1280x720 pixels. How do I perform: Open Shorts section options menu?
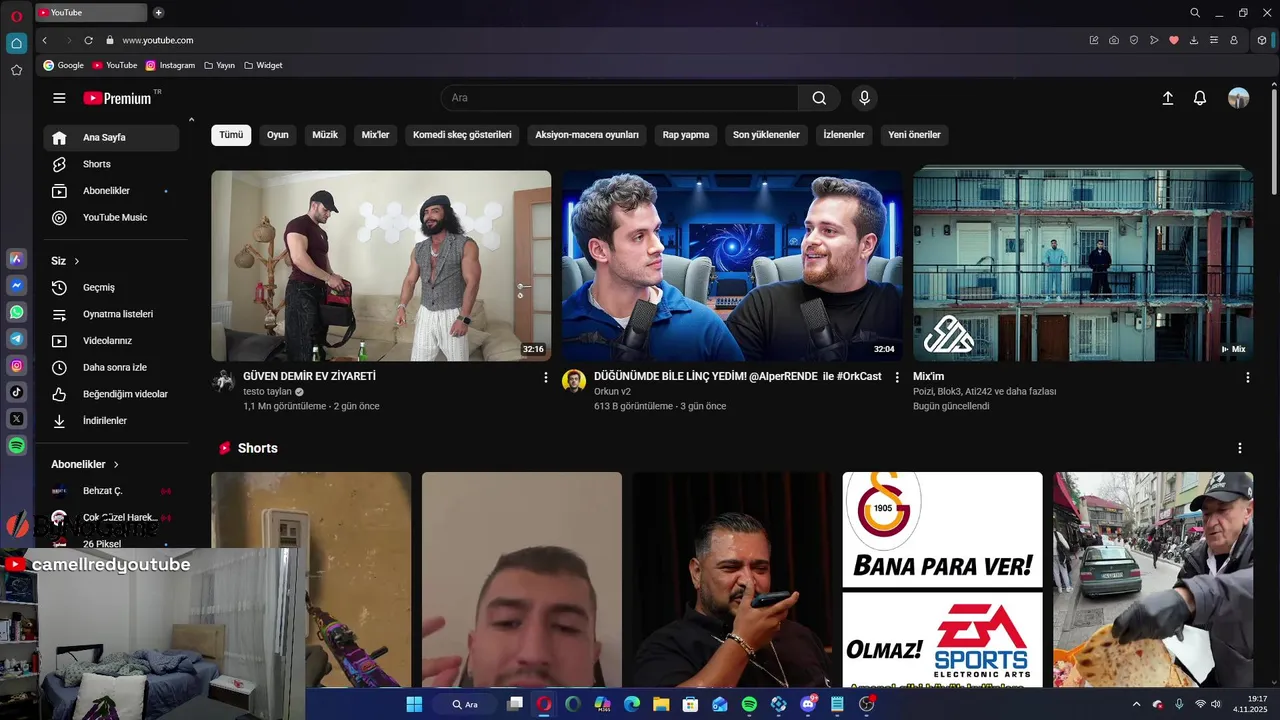[x=1240, y=448]
